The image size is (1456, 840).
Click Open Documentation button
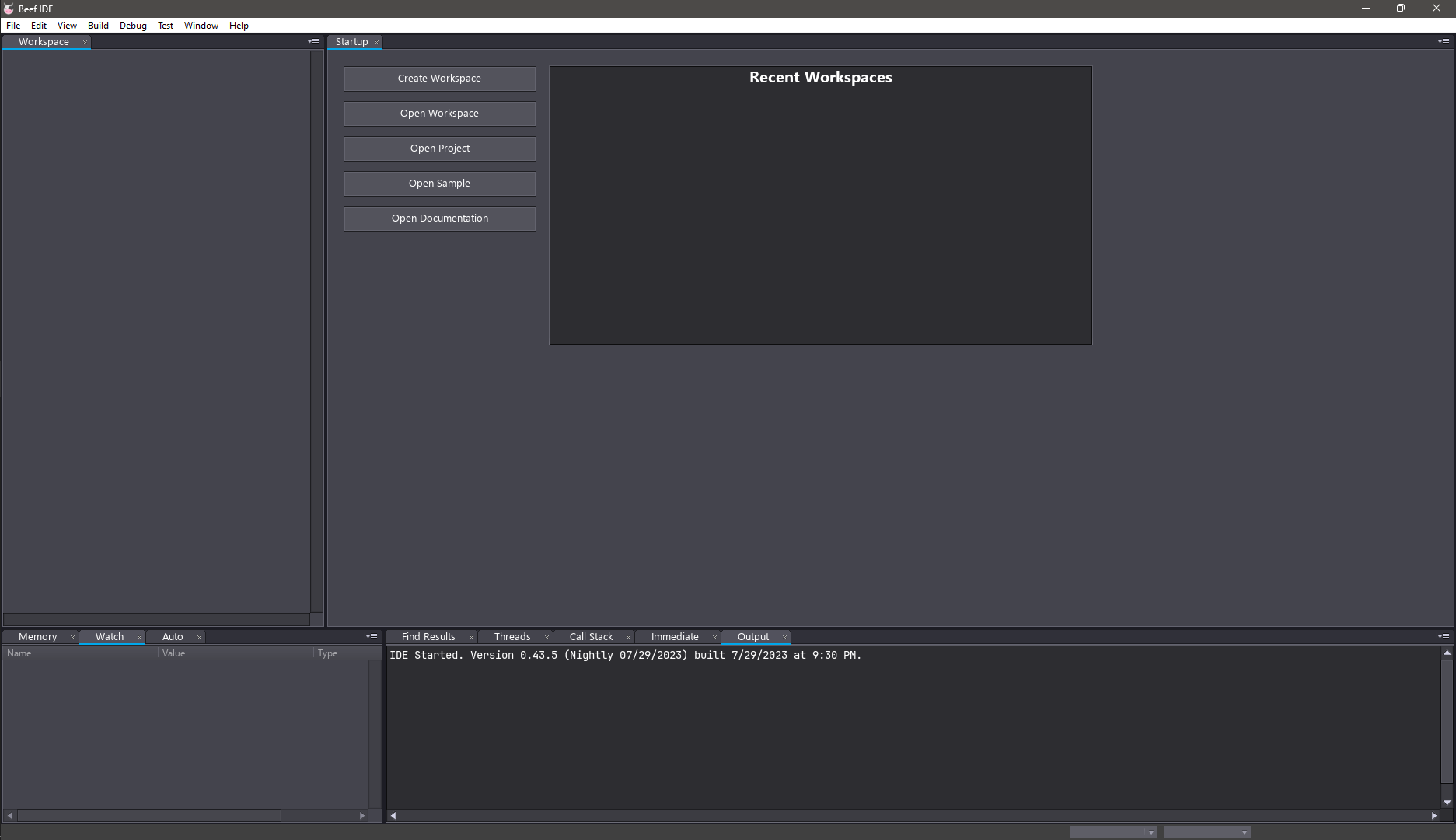tap(440, 219)
